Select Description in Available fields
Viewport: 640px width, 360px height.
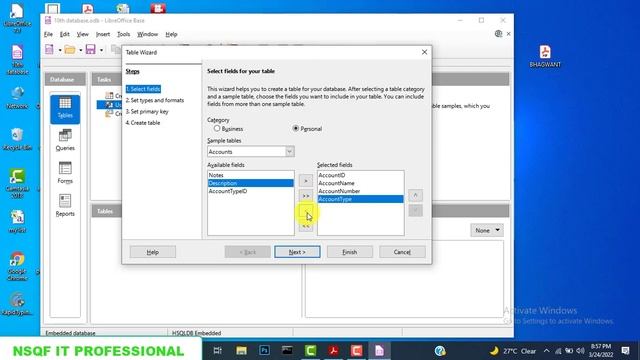tap(250, 183)
